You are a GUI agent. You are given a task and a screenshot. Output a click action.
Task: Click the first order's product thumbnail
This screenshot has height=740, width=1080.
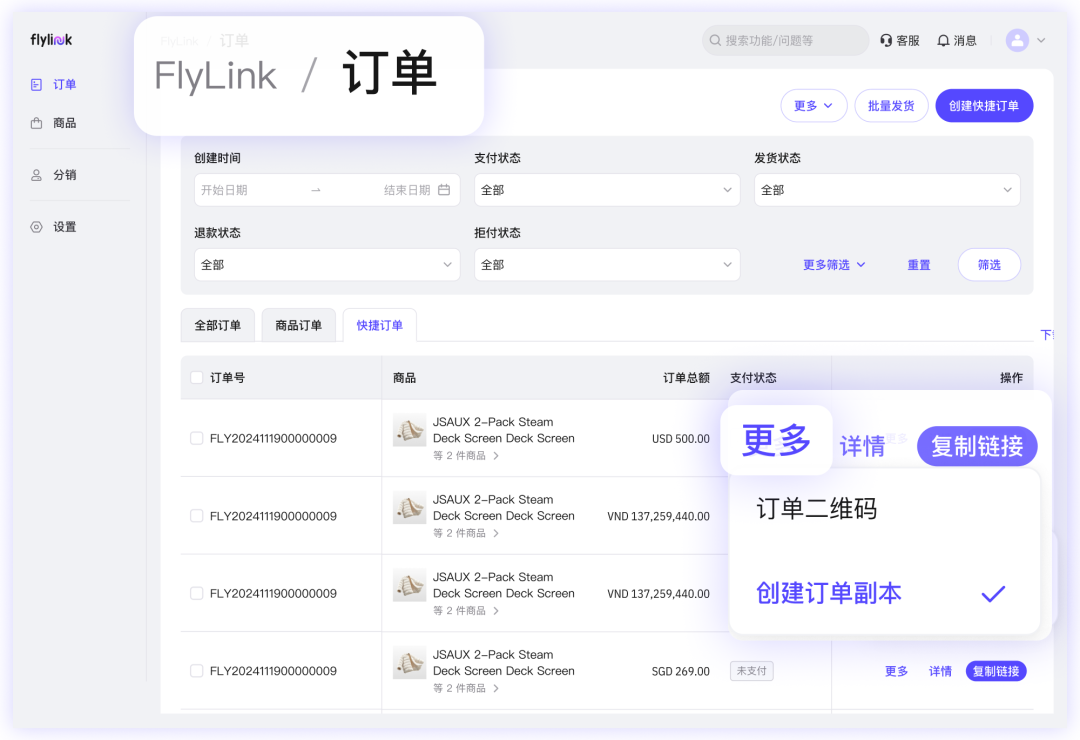[409, 431]
